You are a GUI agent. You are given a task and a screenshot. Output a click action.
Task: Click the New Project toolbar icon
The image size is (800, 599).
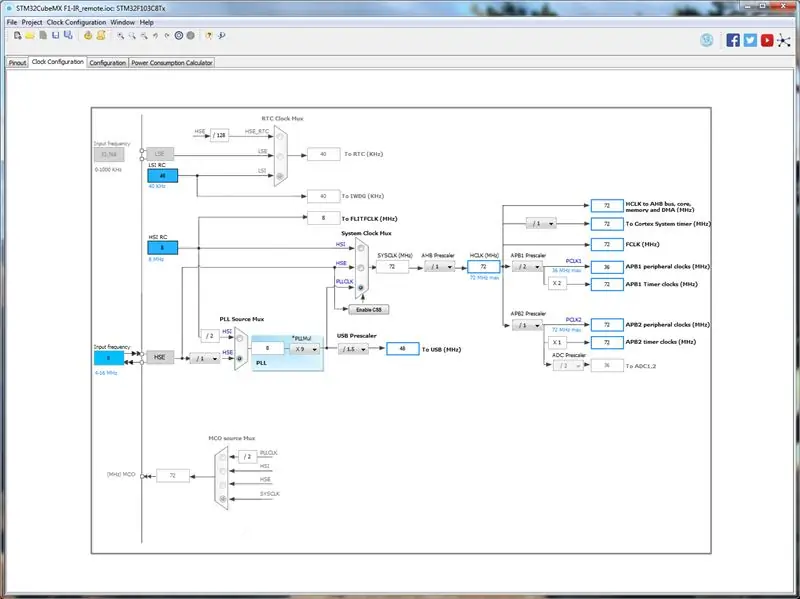(17, 35)
